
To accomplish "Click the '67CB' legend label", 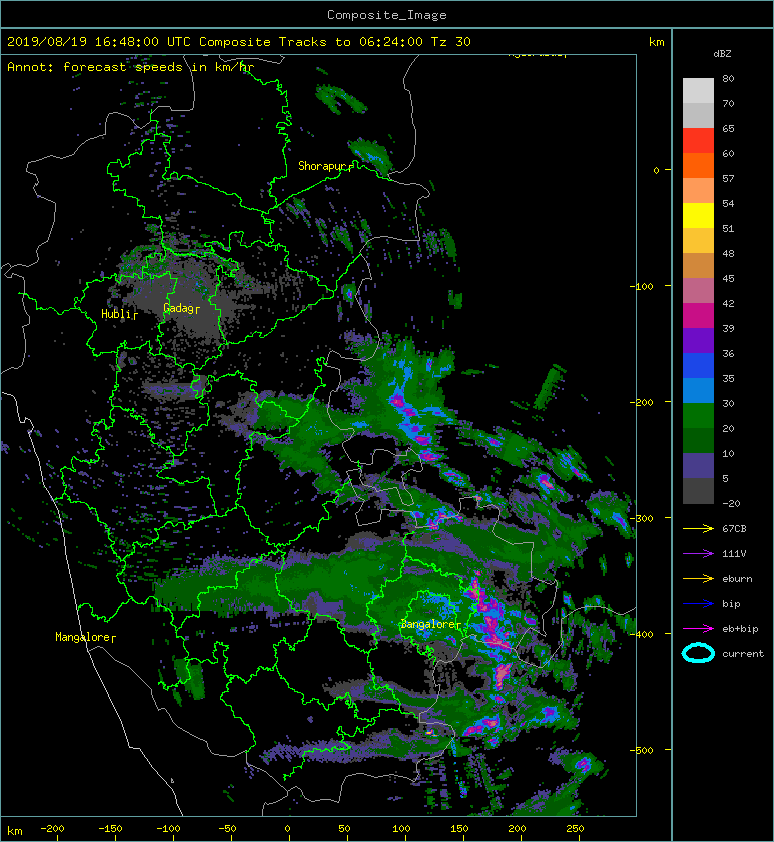I will [734, 529].
